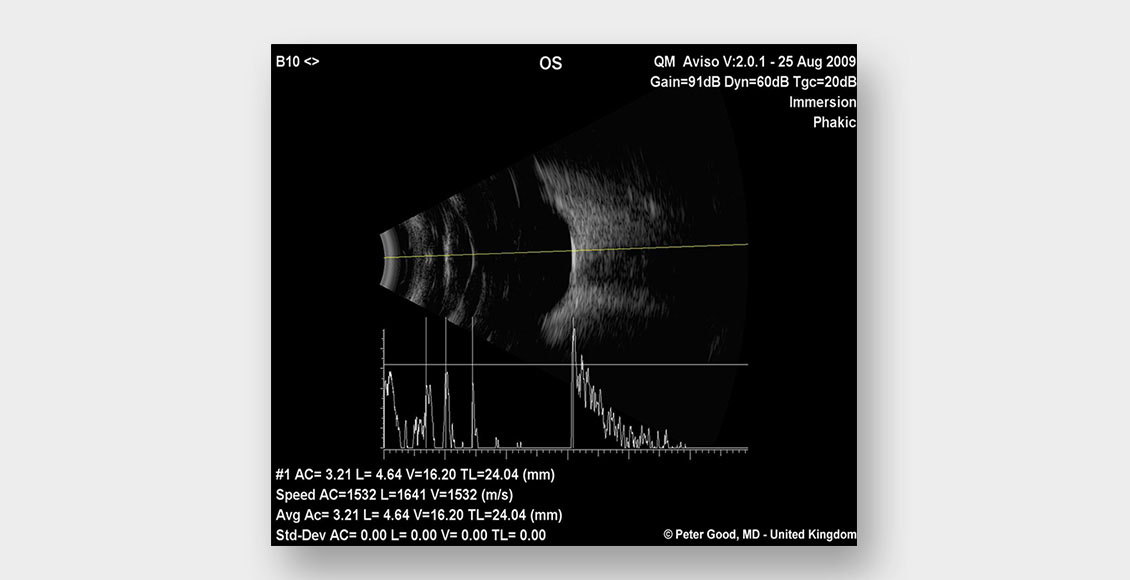Image resolution: width=1130 pixels, height=580 pixels.
Task: Click the Gain=91dB Dyn=60dB Tgc=20dB settings
Action: click(x=753, y=81)
